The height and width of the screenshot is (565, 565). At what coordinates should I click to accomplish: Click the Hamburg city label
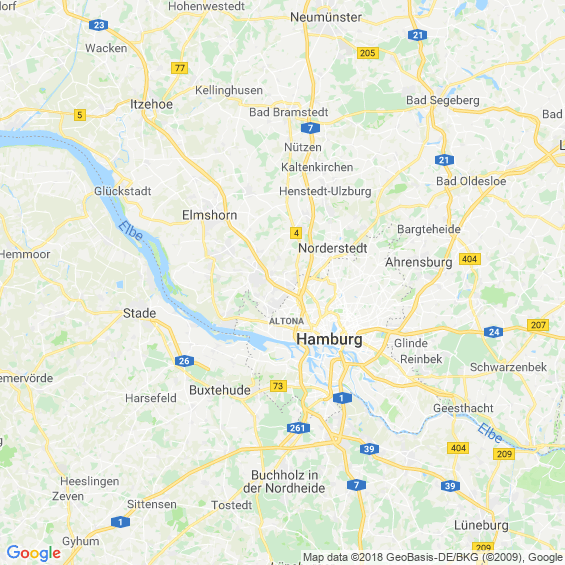[x=329, y=339]
